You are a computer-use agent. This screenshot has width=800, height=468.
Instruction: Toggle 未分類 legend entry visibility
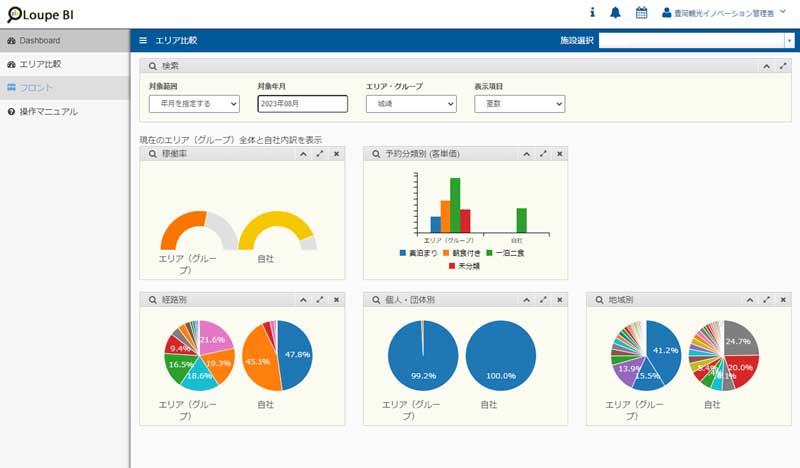tap(465, 266)
